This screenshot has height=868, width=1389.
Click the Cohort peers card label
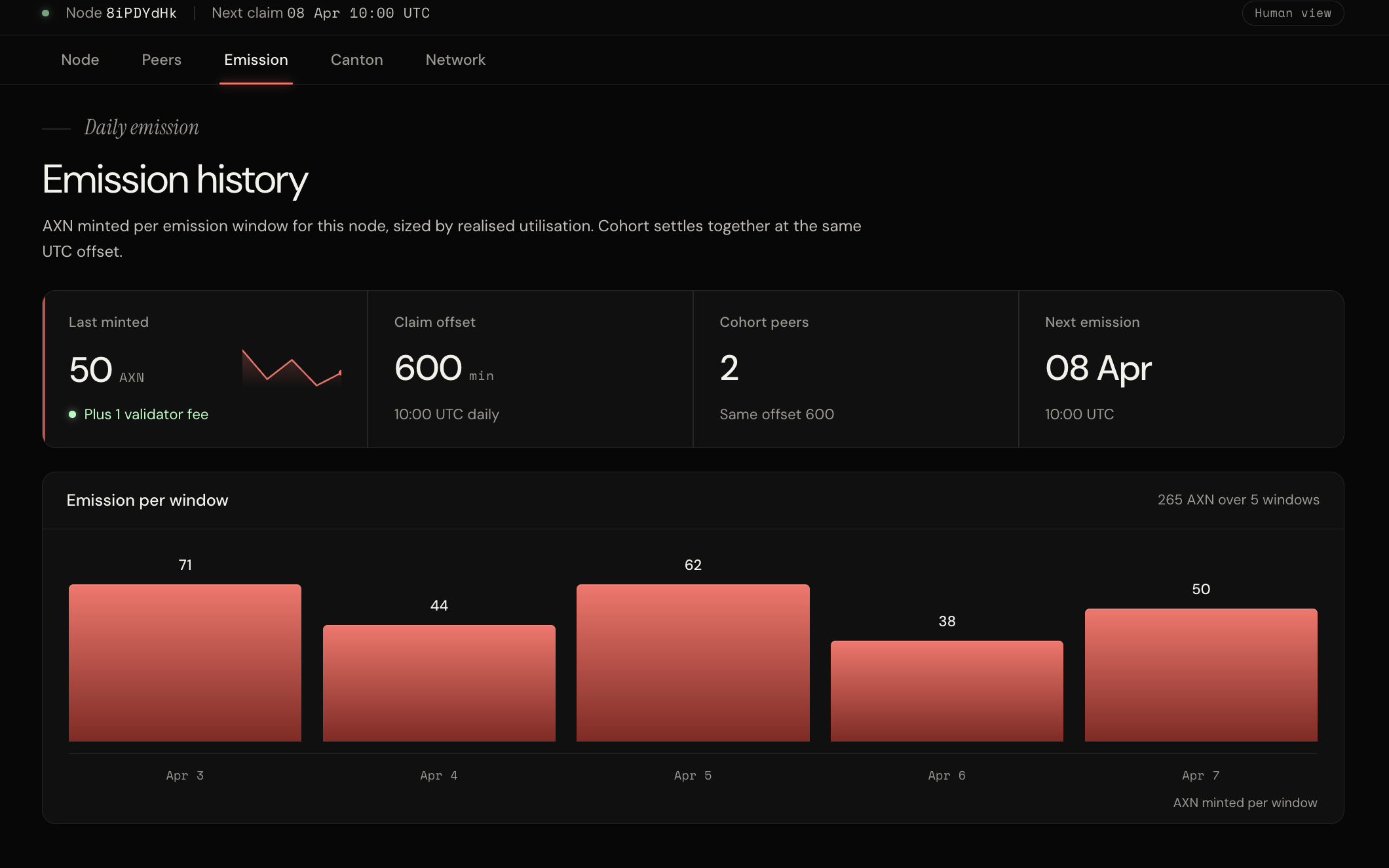(x=764, y=322)
